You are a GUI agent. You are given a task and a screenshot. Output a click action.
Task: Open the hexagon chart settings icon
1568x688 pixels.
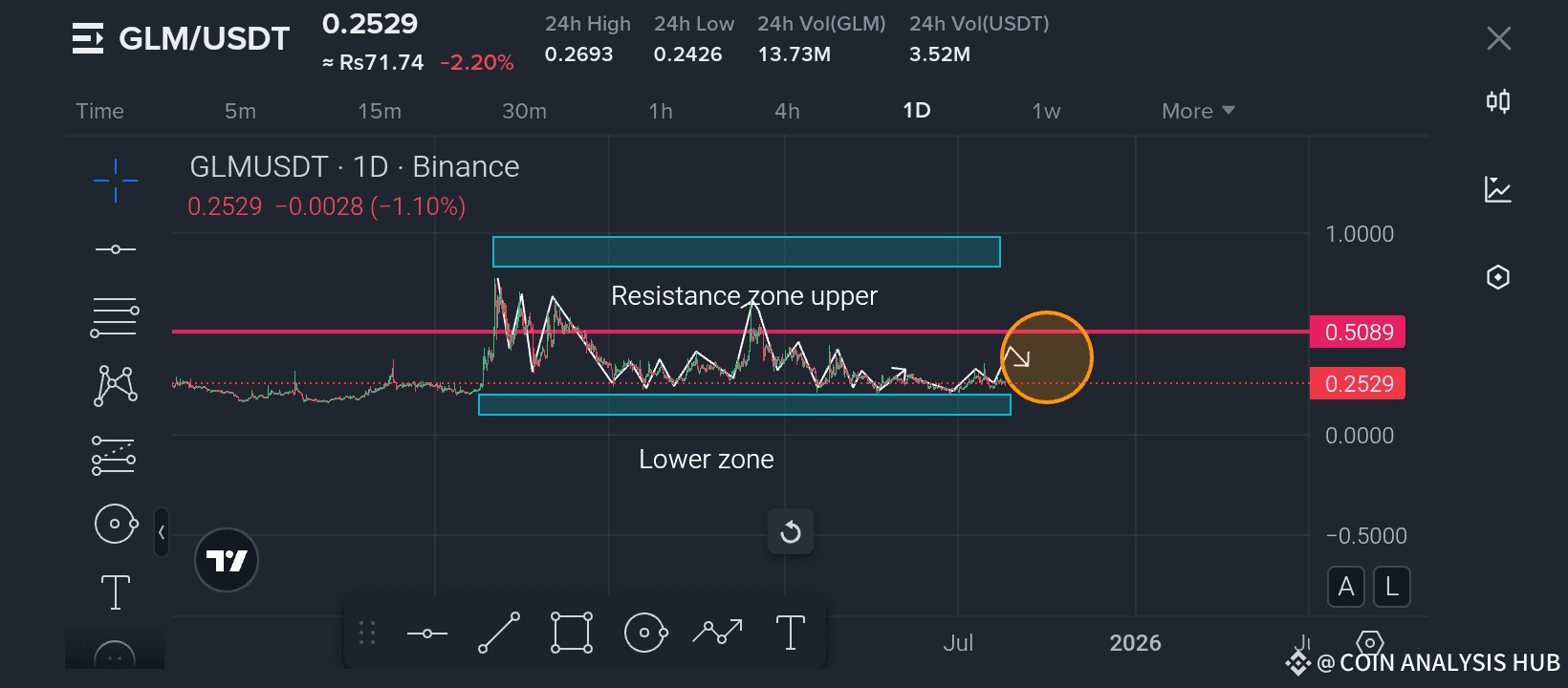coord(1498,277)
